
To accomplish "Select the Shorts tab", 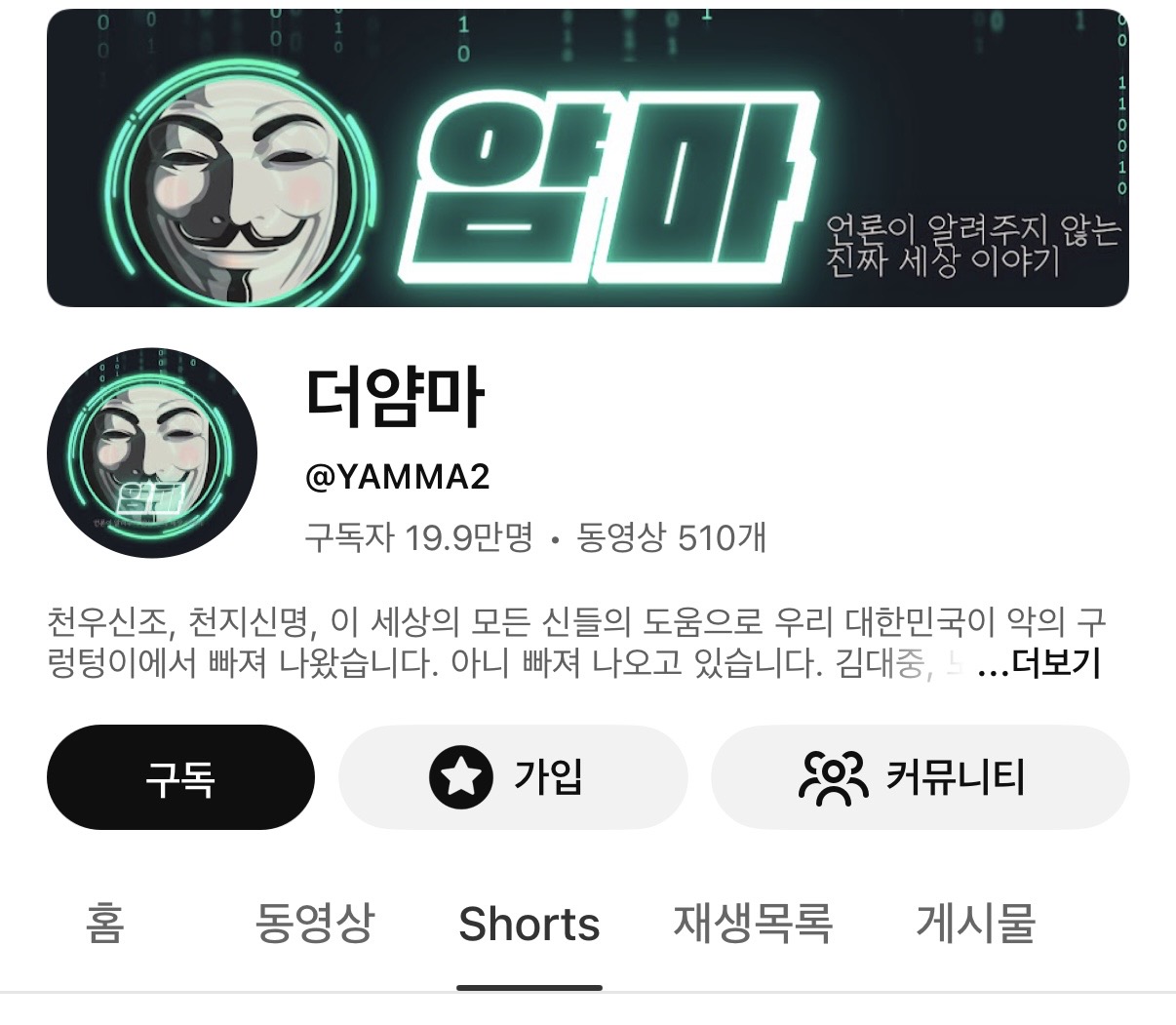I will point(529,924).
